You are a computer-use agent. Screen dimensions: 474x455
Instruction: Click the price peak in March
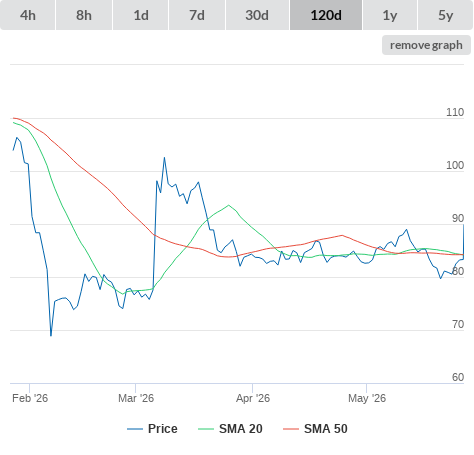point(164,158)
